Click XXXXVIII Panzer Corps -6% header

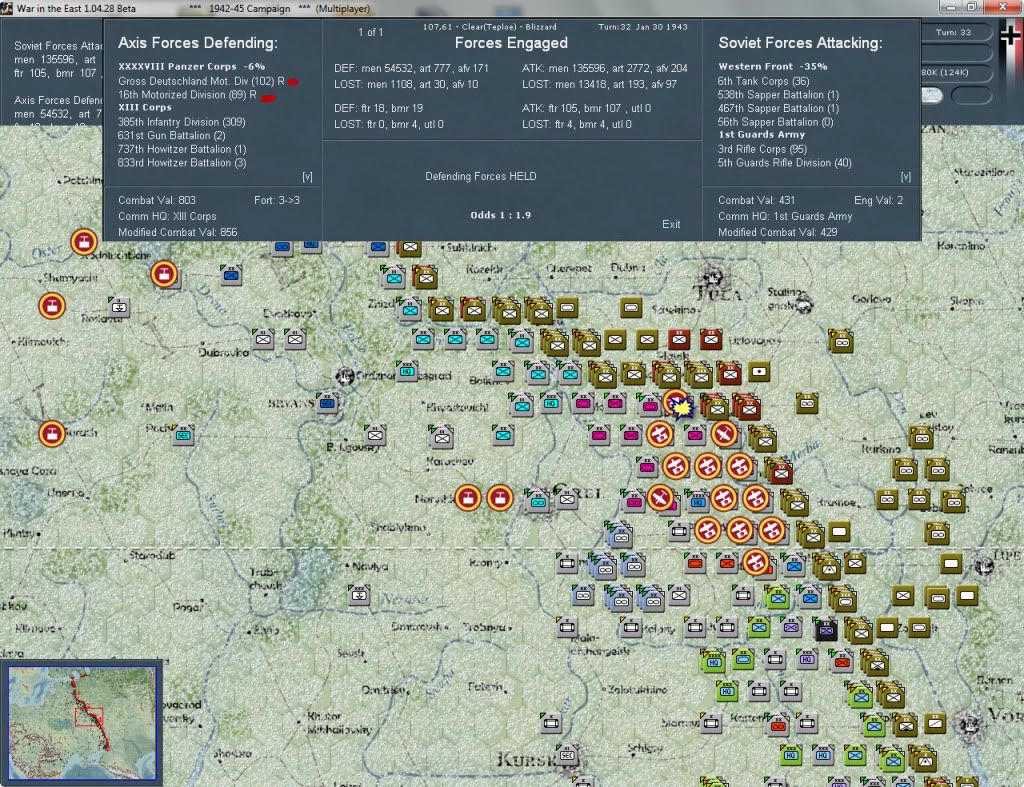(191, 67)
